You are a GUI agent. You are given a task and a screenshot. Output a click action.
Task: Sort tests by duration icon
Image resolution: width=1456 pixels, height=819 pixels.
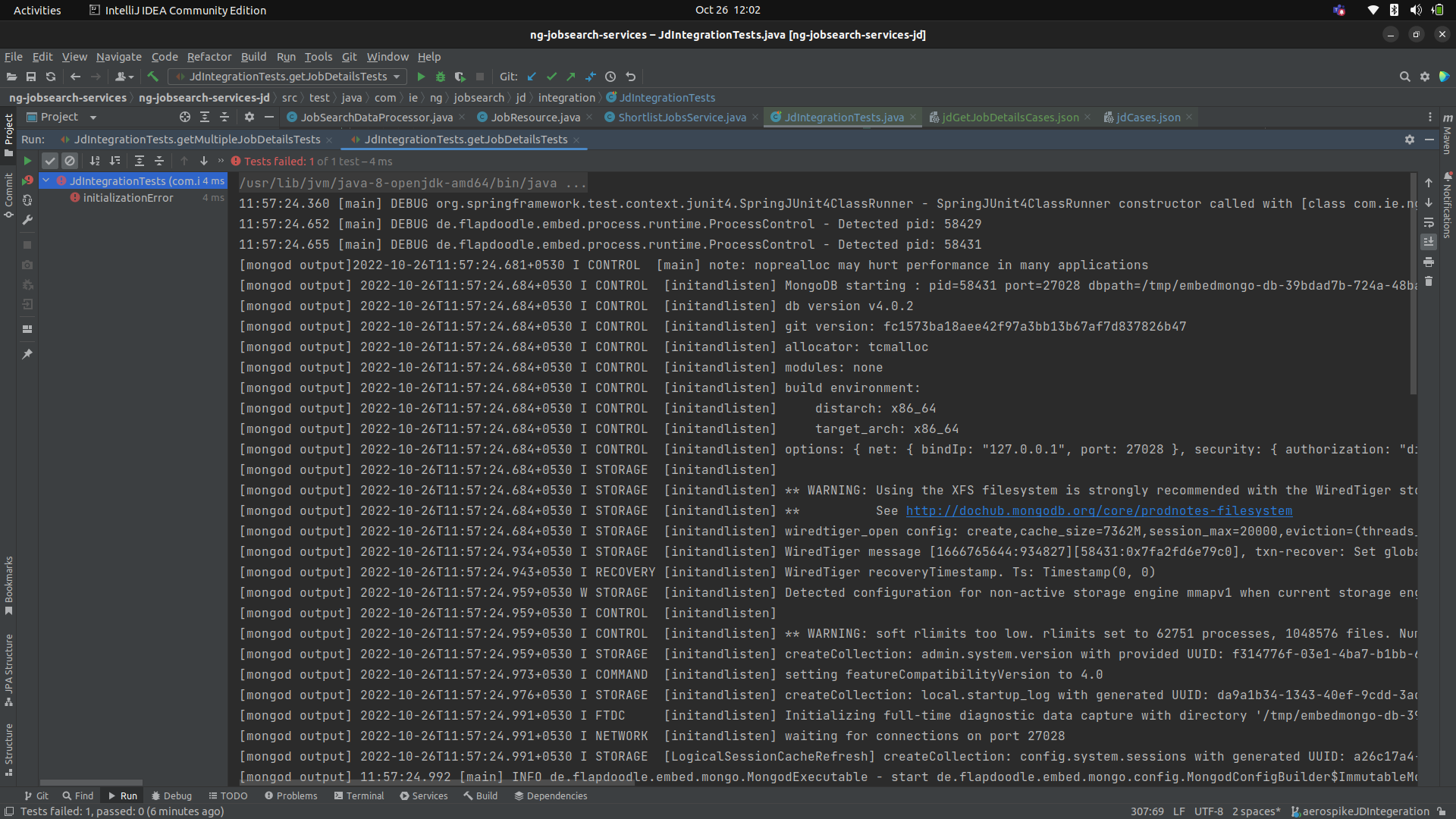point(115,161)
